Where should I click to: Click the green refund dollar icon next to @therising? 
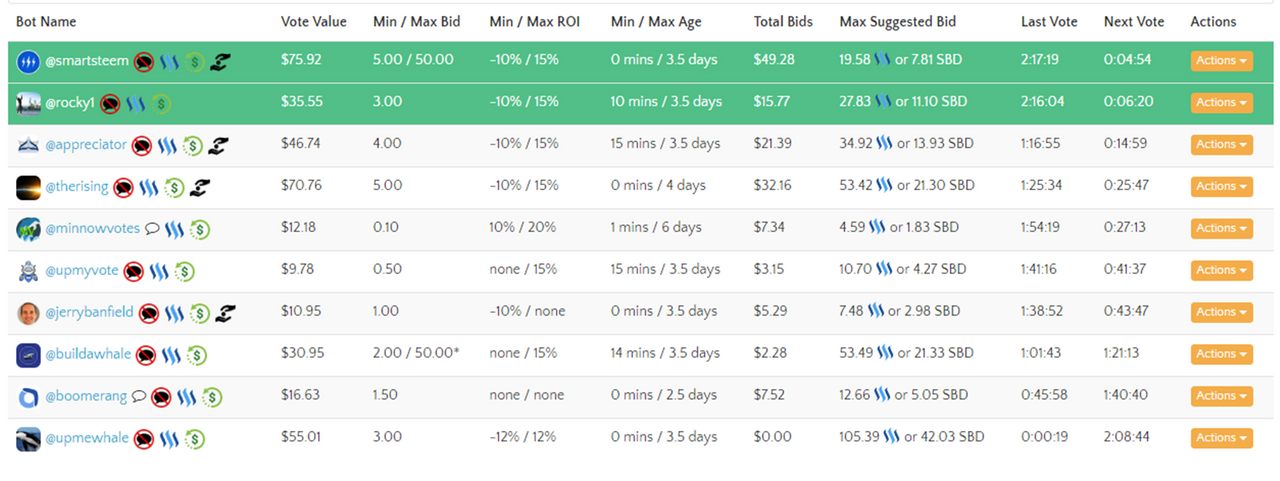[174, 187]
